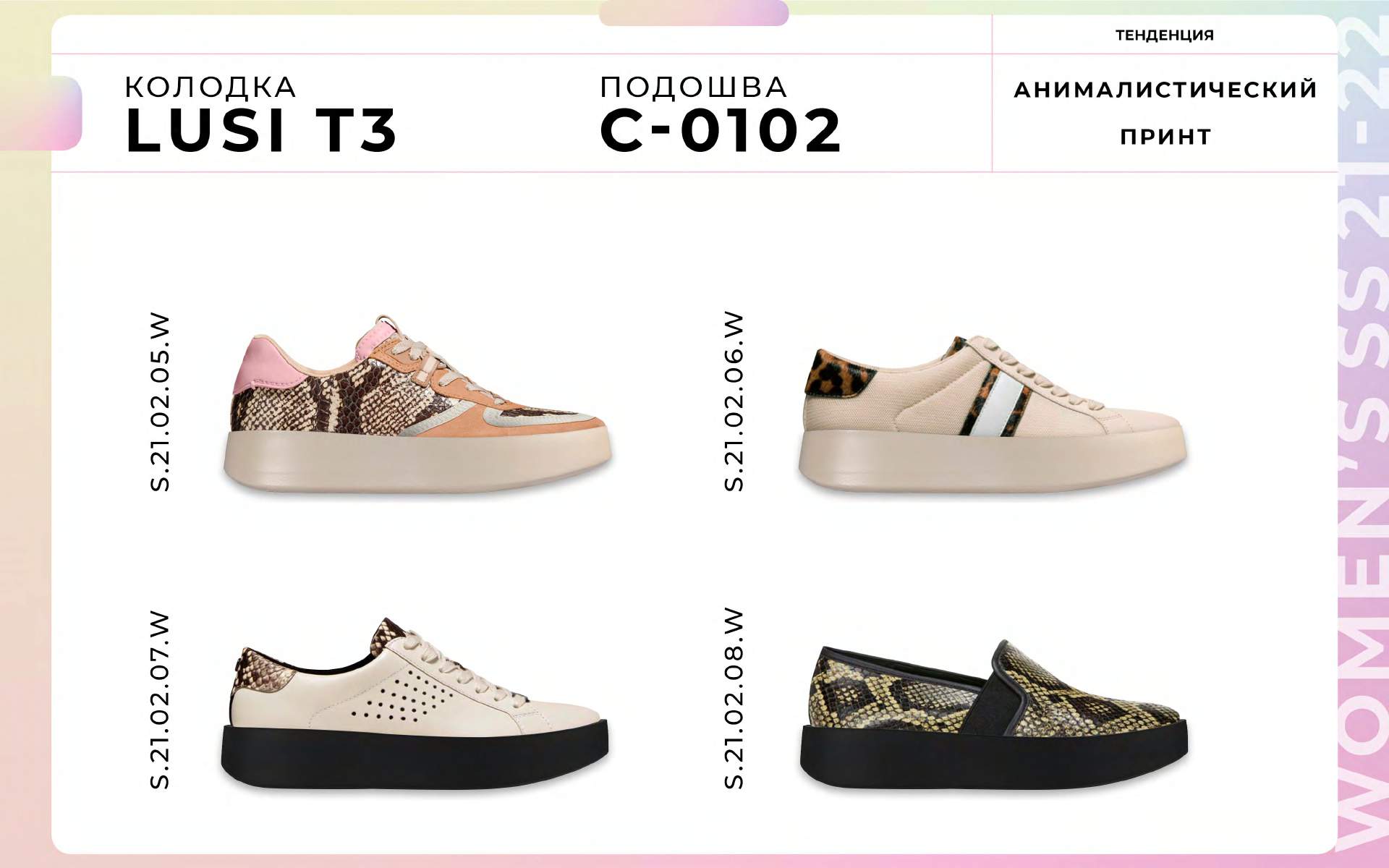
Task: Click the ПОДОШВА label
Action: click(694, 88)
